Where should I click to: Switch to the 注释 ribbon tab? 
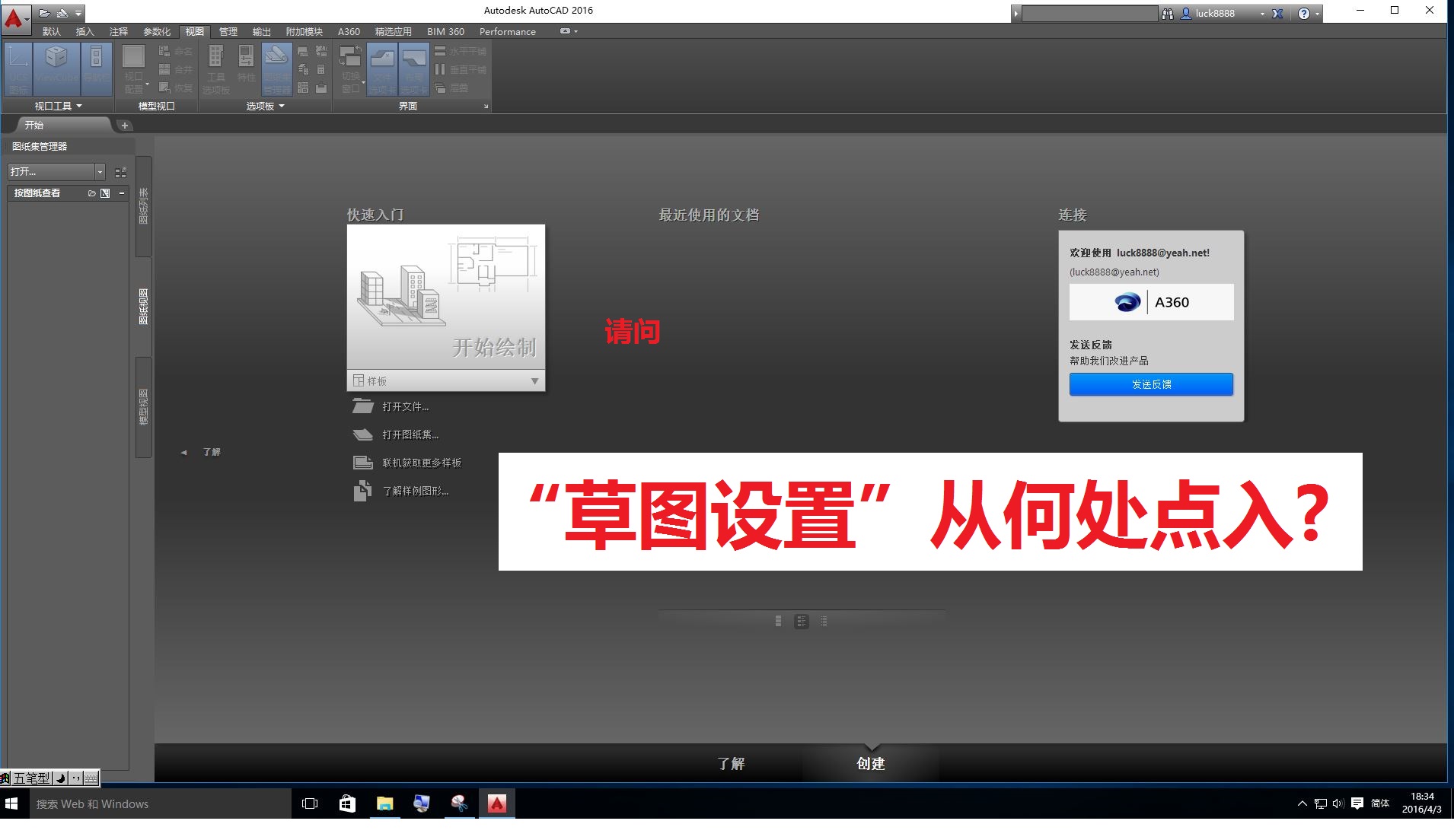[x=118, y=31]
